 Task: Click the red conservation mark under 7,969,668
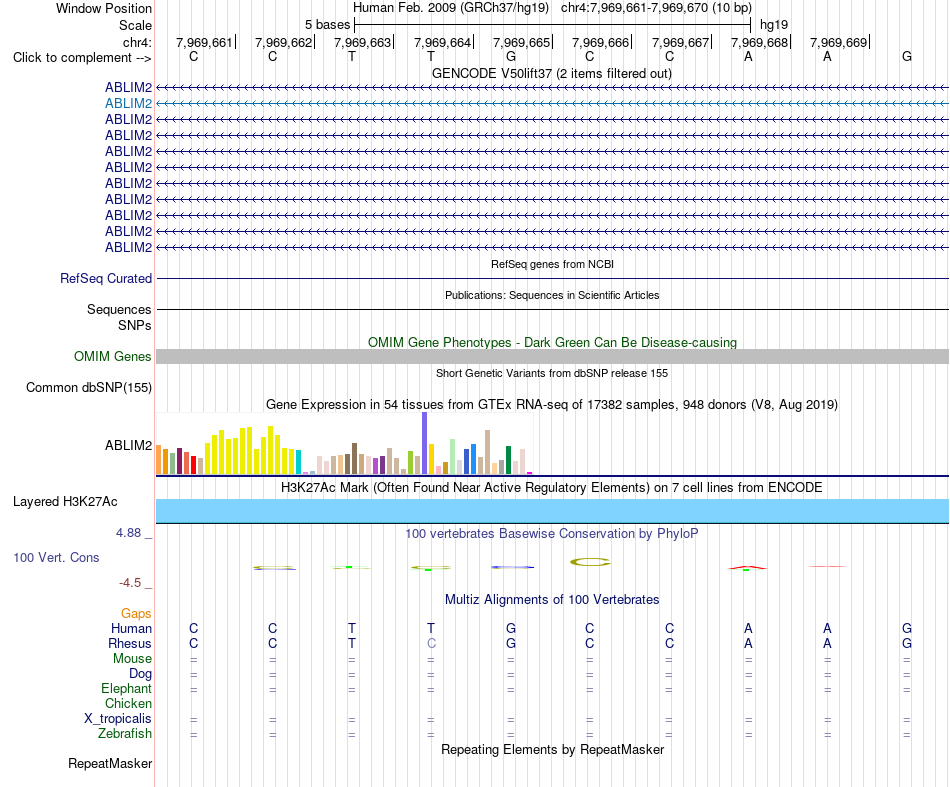point(747,568)
